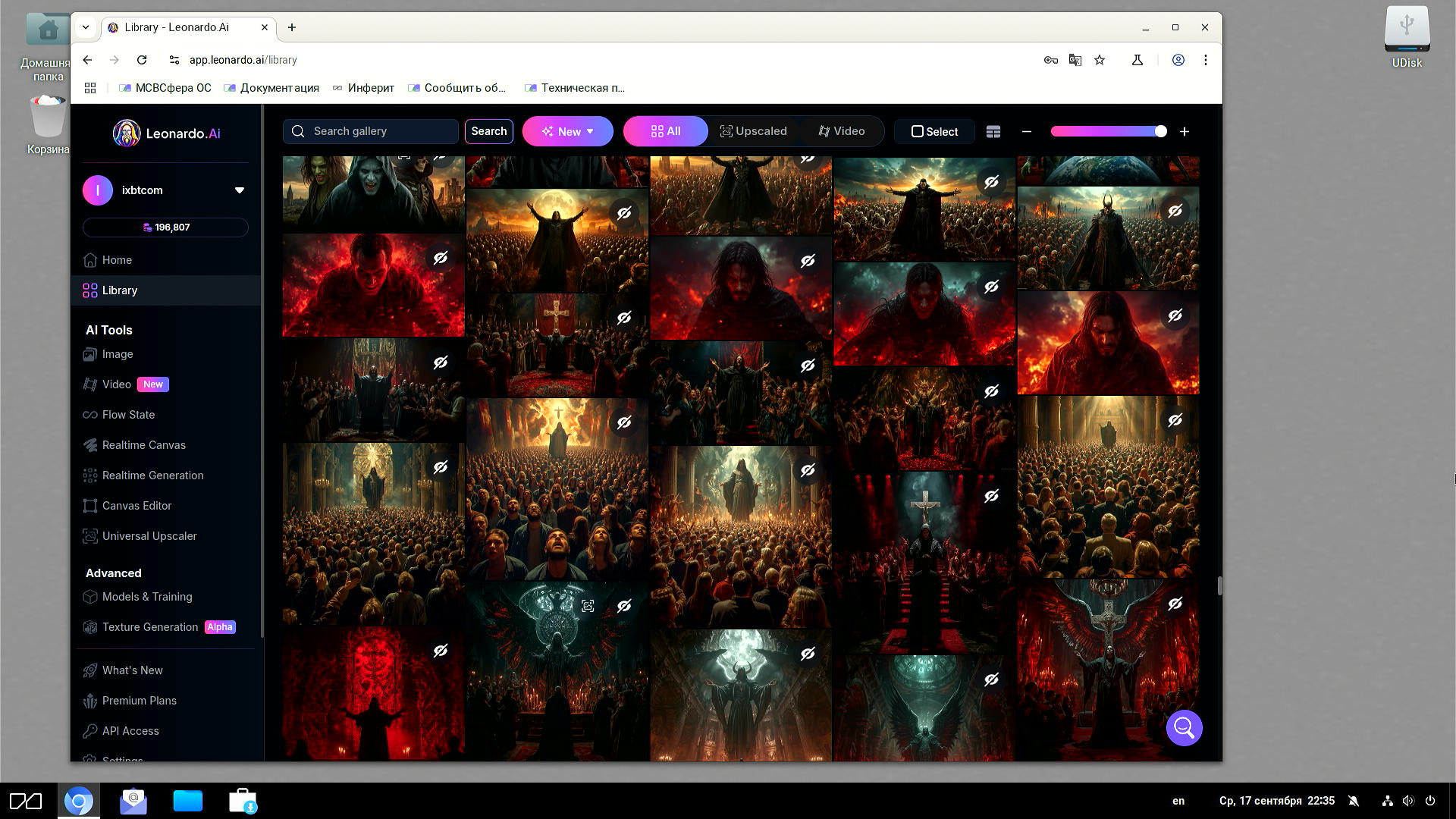Open Texture Generation Alpha tool

pos(150,627)
